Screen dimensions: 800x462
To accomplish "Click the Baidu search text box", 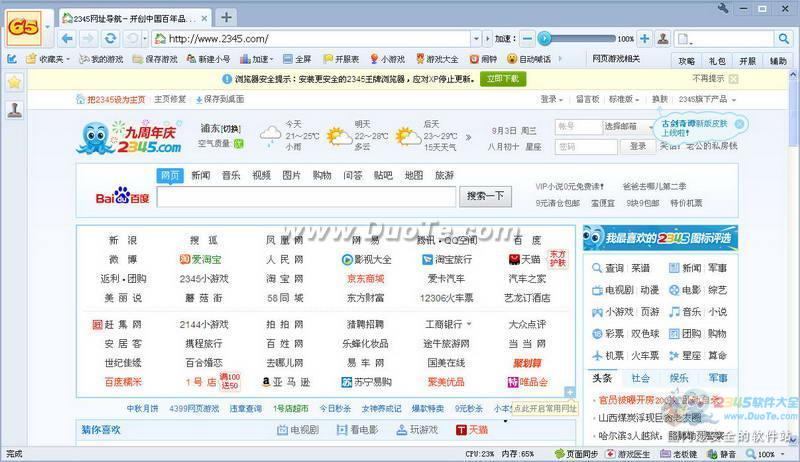I will point(306,197).
